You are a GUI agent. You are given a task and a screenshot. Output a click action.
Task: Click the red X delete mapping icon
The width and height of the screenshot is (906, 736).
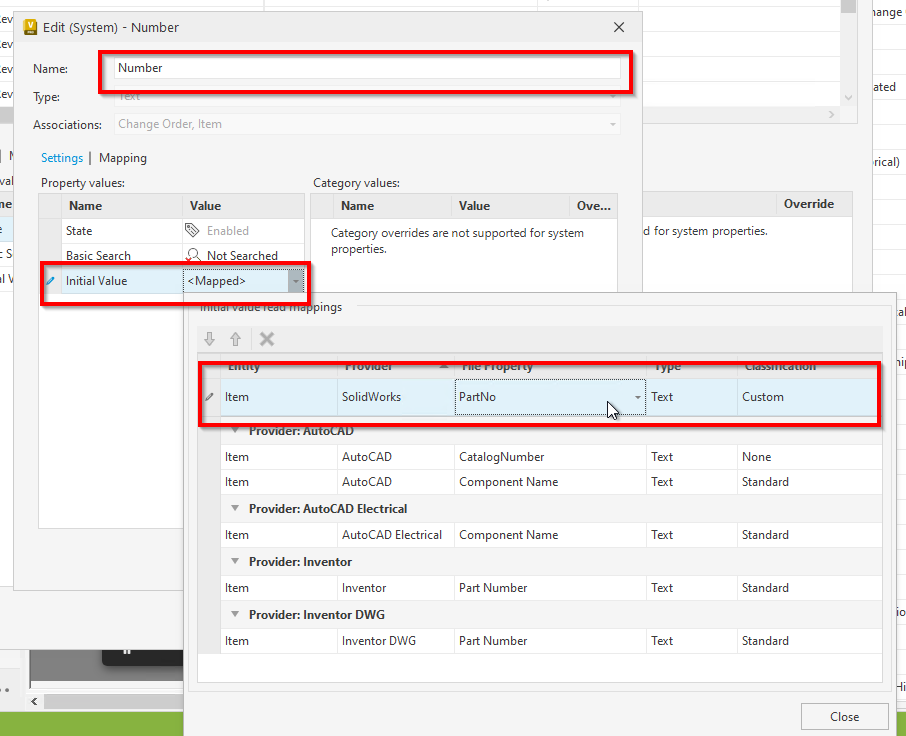pyautogui.click(x=266, y=340)
